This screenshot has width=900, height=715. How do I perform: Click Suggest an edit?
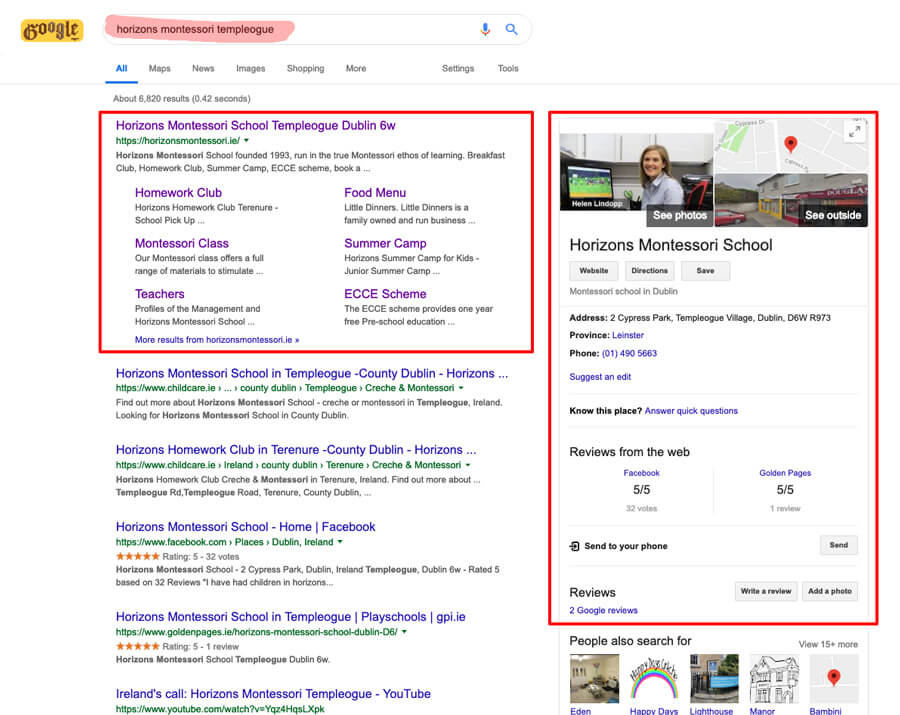[x=600, y=377]
